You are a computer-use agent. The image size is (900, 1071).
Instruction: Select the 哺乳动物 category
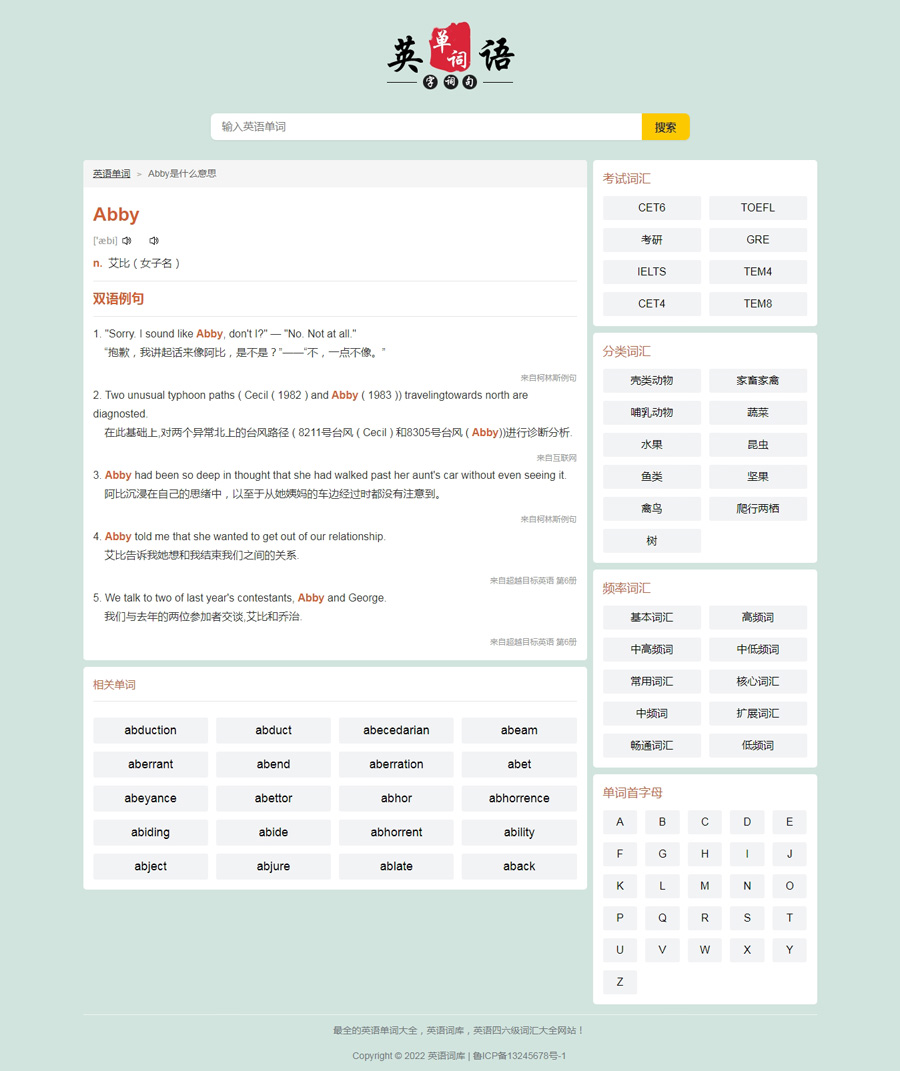pyautogui.click(x=652, y=413)
